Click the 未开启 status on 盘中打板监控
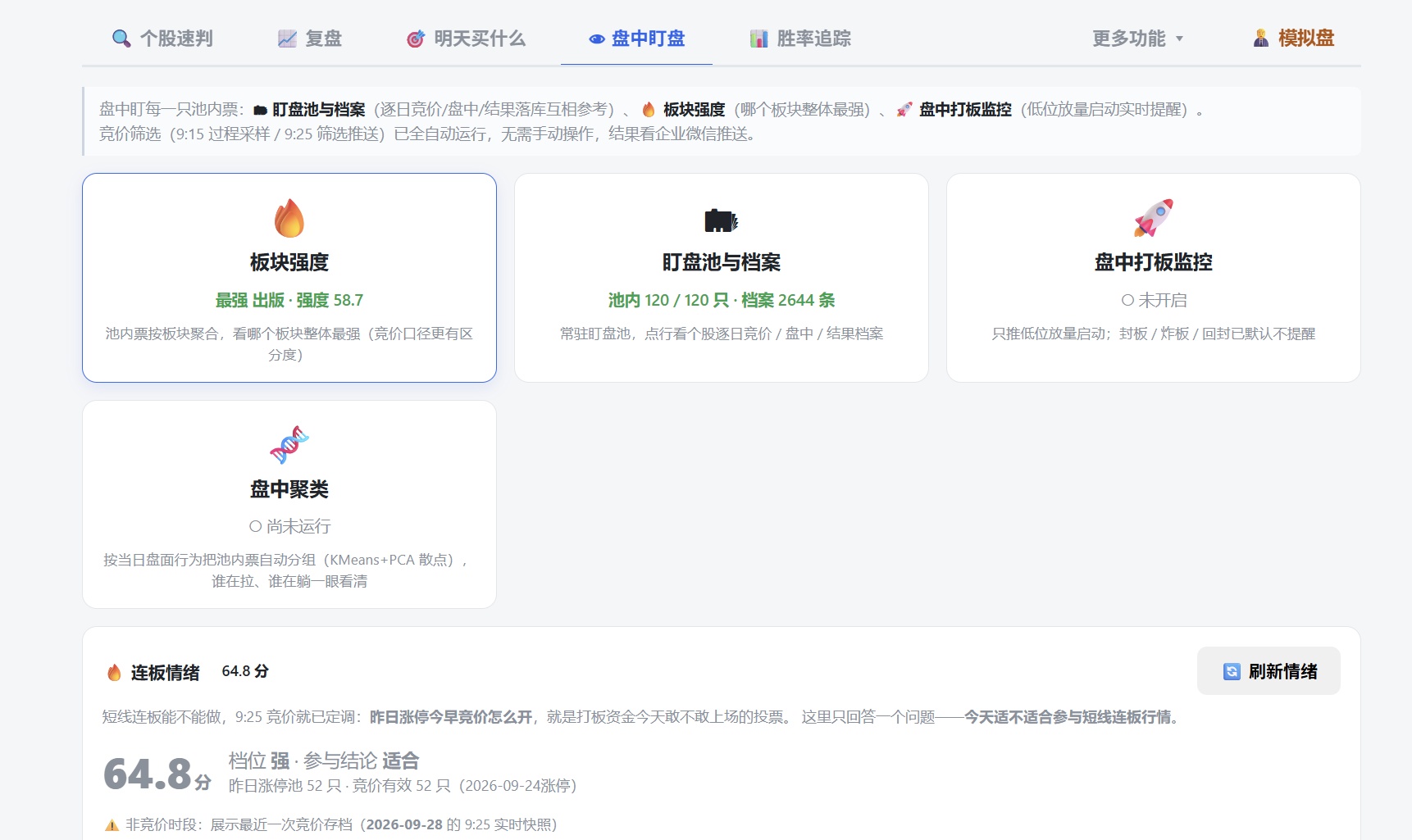This screenshot has height=840, width=1412. tap(1154, 301)
